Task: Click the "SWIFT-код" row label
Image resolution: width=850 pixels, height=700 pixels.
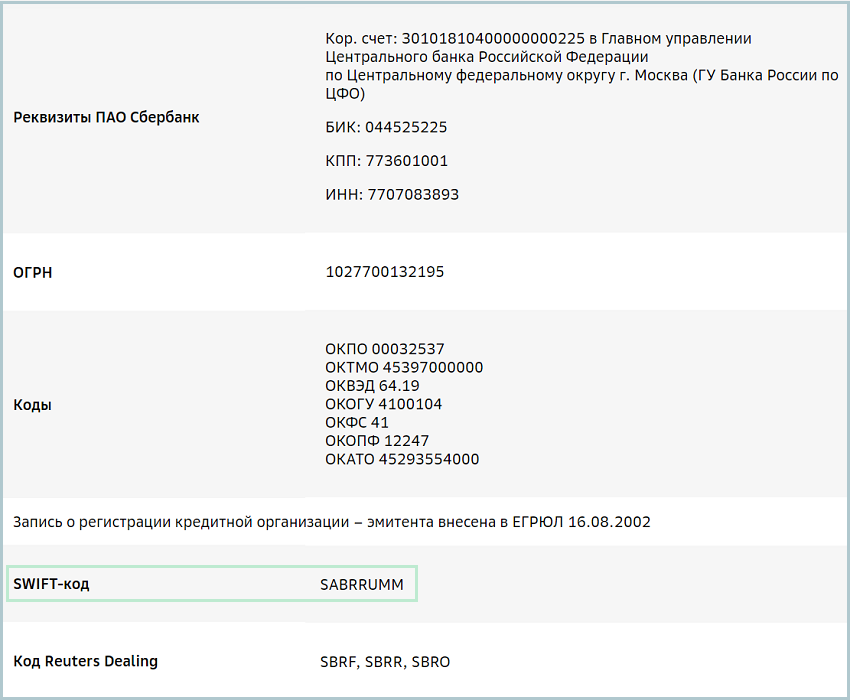Action: (x=51, y=584)
